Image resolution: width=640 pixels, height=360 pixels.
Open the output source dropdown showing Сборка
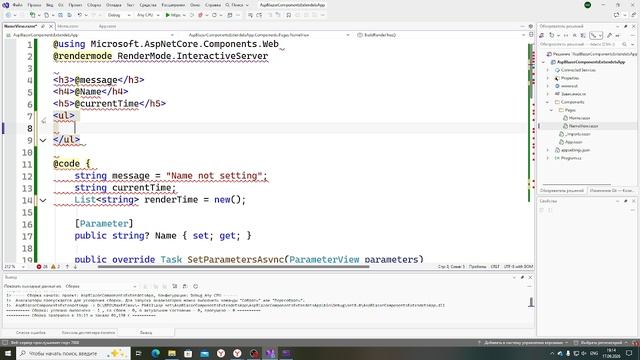pyautogui.click(x=101, y=286)
